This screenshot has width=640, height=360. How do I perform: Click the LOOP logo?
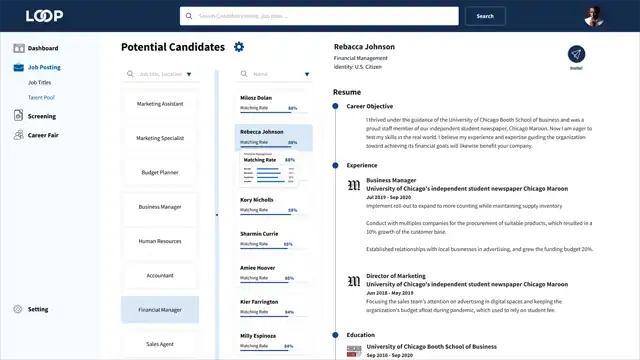(x=44, y=16)
